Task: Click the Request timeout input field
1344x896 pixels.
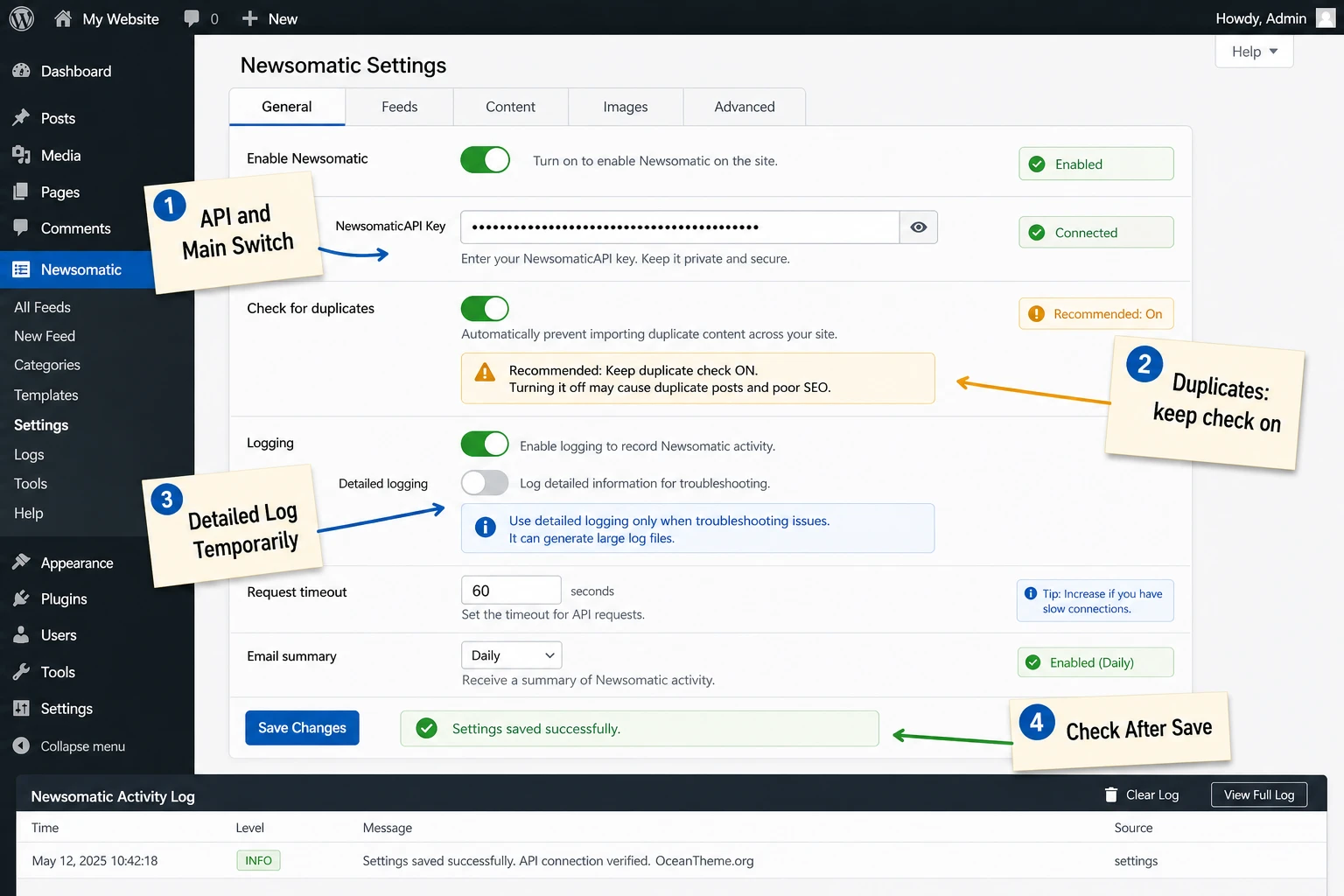Action: 511,591
